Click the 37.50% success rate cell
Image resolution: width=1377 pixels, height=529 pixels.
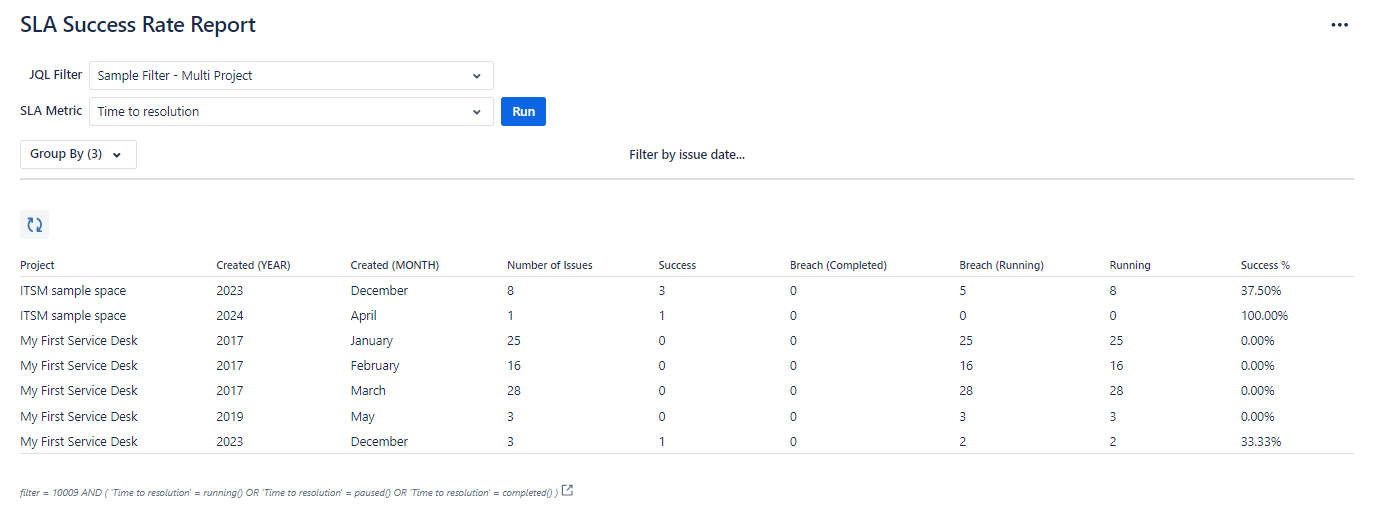tap(1260, 291)
